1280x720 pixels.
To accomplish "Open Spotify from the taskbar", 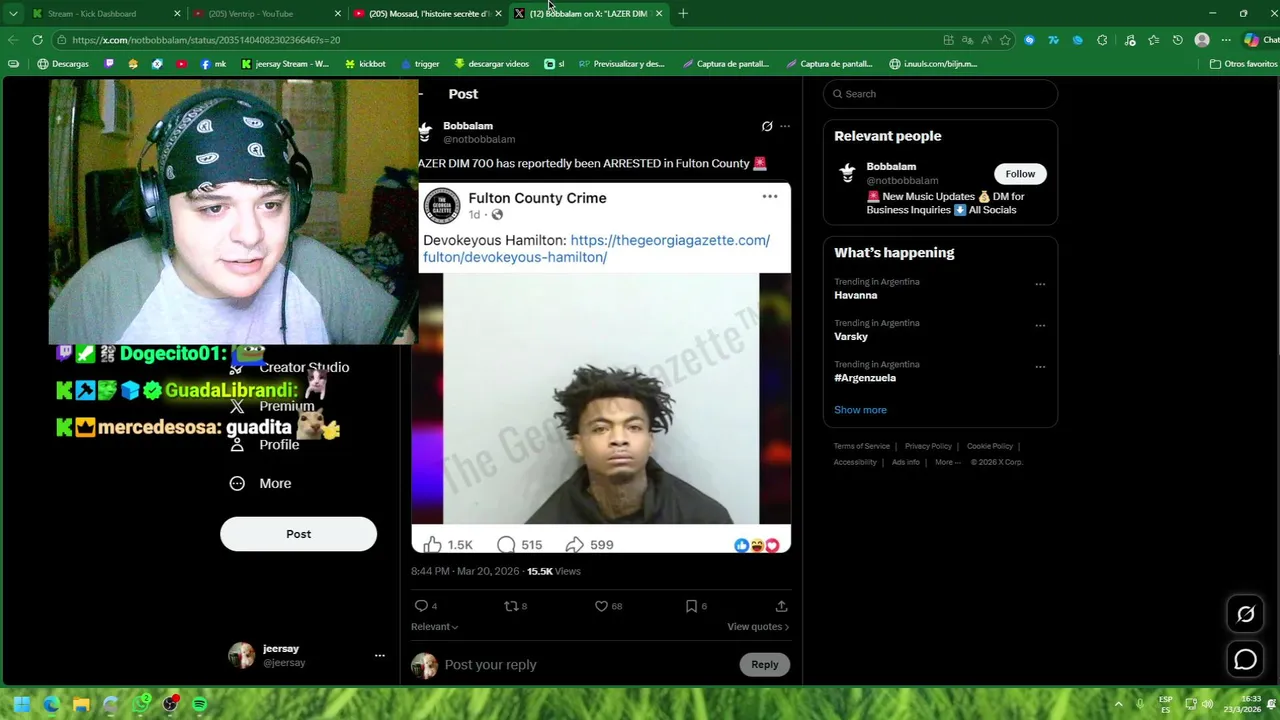I will 199,704.
